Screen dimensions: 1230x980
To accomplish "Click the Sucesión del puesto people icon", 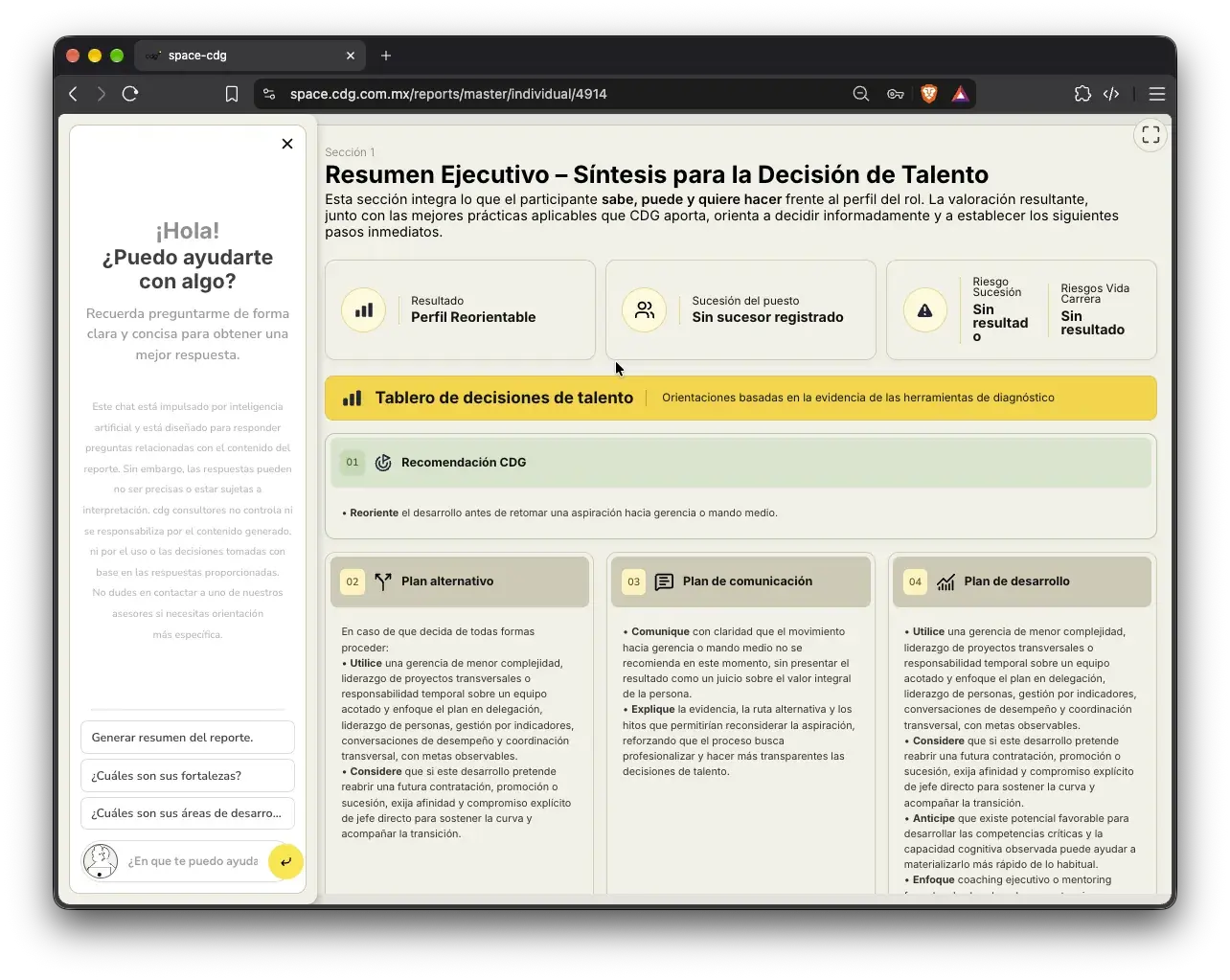I will pyautogui.click(x=645, y=310).
